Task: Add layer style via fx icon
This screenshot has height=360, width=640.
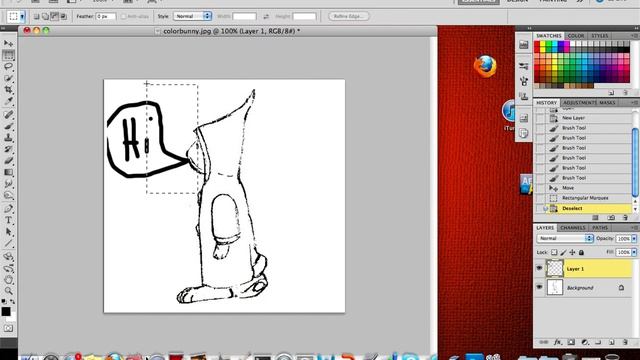Action: [558, 342]
